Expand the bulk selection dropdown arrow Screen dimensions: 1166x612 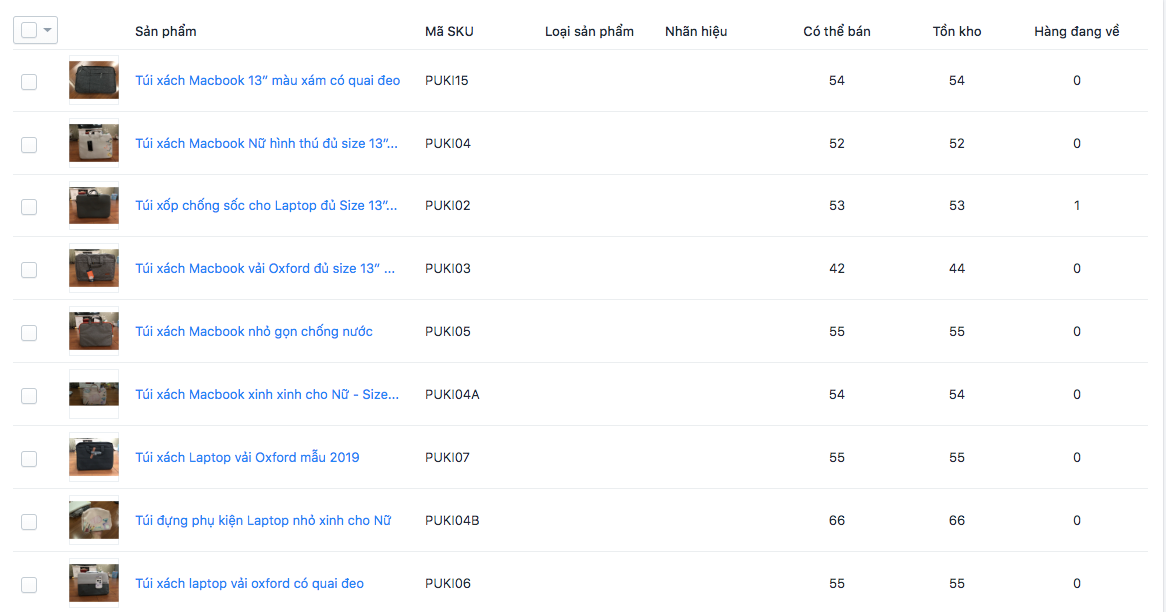(47, 31)
